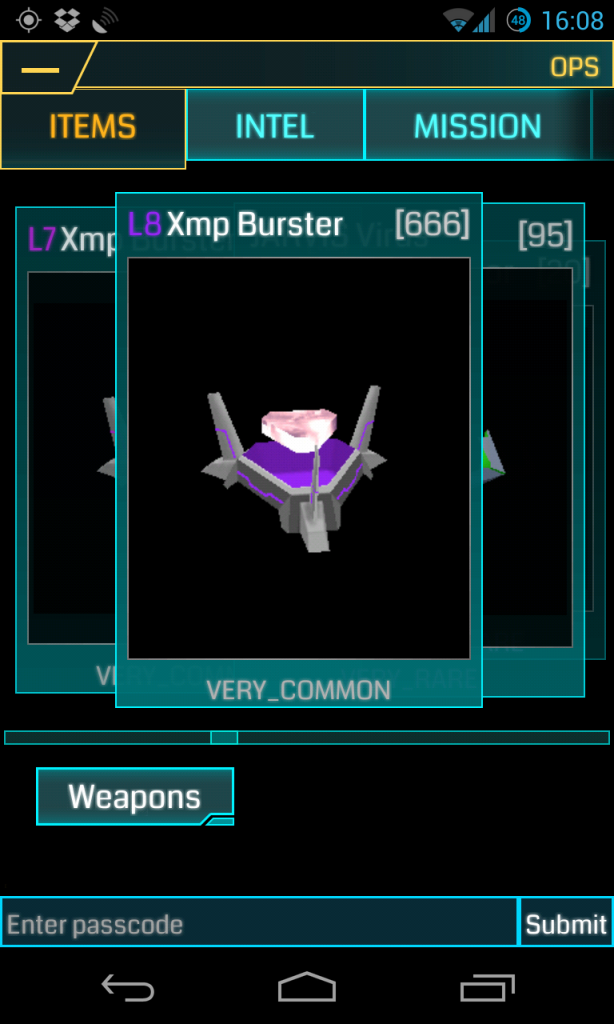614x1024 pixels.
Task: Click the inventory carousel scrollbar handle
Action: point(224,737)
